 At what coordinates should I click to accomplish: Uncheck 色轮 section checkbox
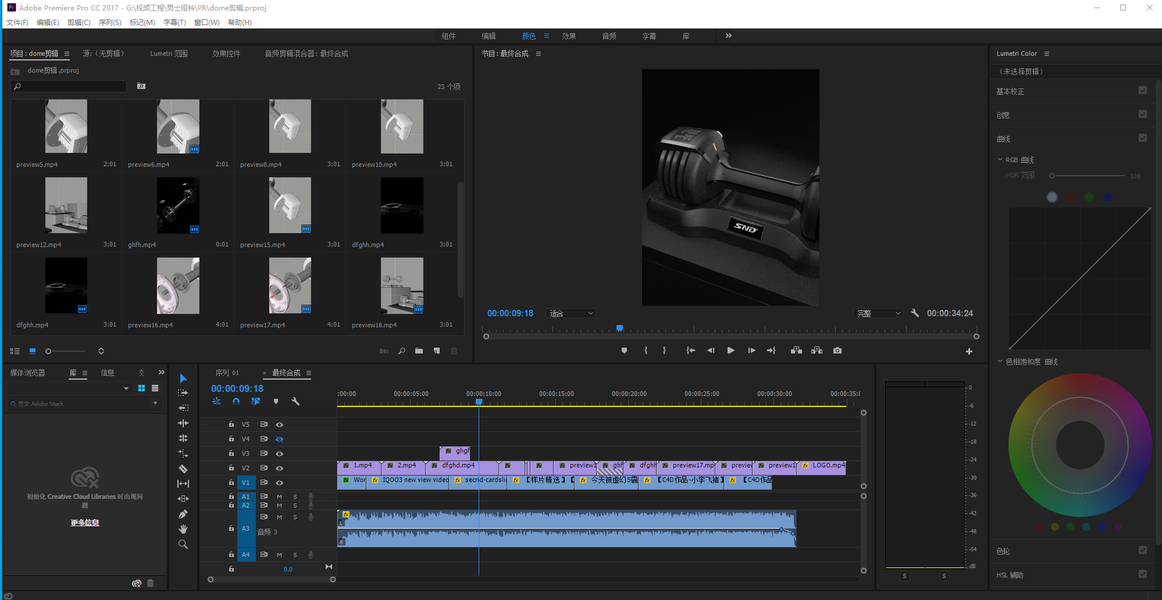(x=1142, y=550)
